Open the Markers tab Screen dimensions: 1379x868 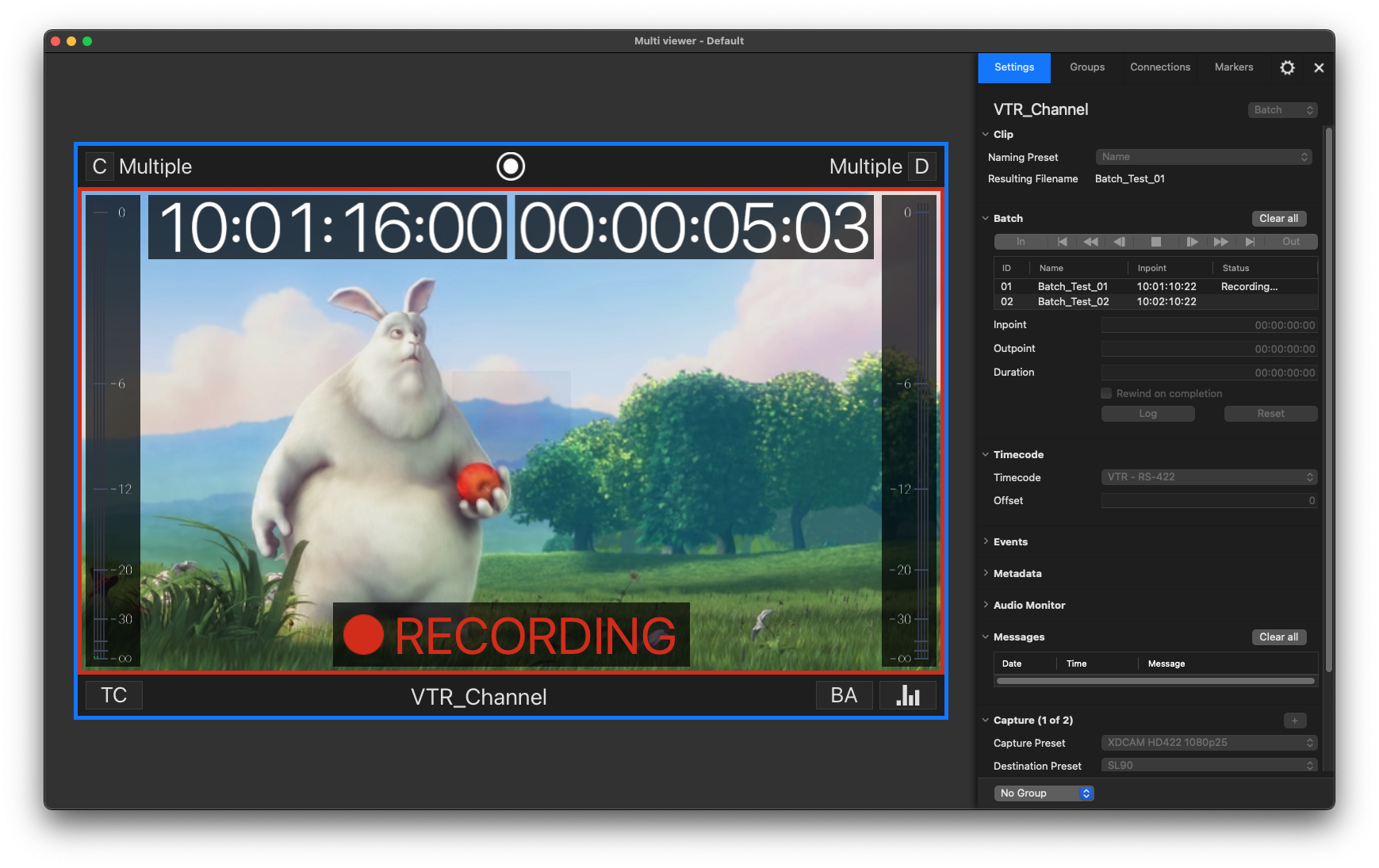tap(1234, 68)
